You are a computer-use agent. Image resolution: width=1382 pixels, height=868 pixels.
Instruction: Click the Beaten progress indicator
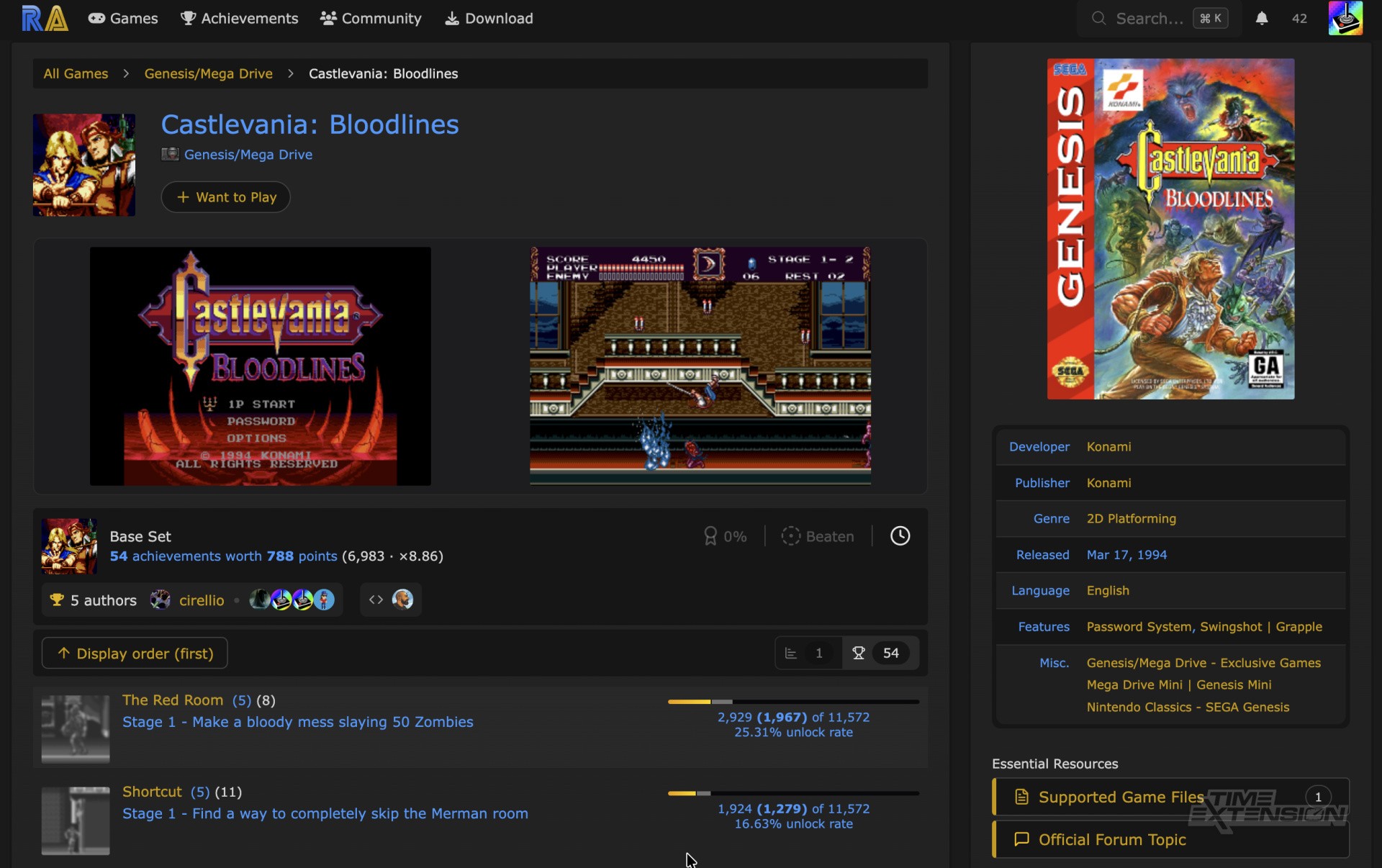pos(818,536)
